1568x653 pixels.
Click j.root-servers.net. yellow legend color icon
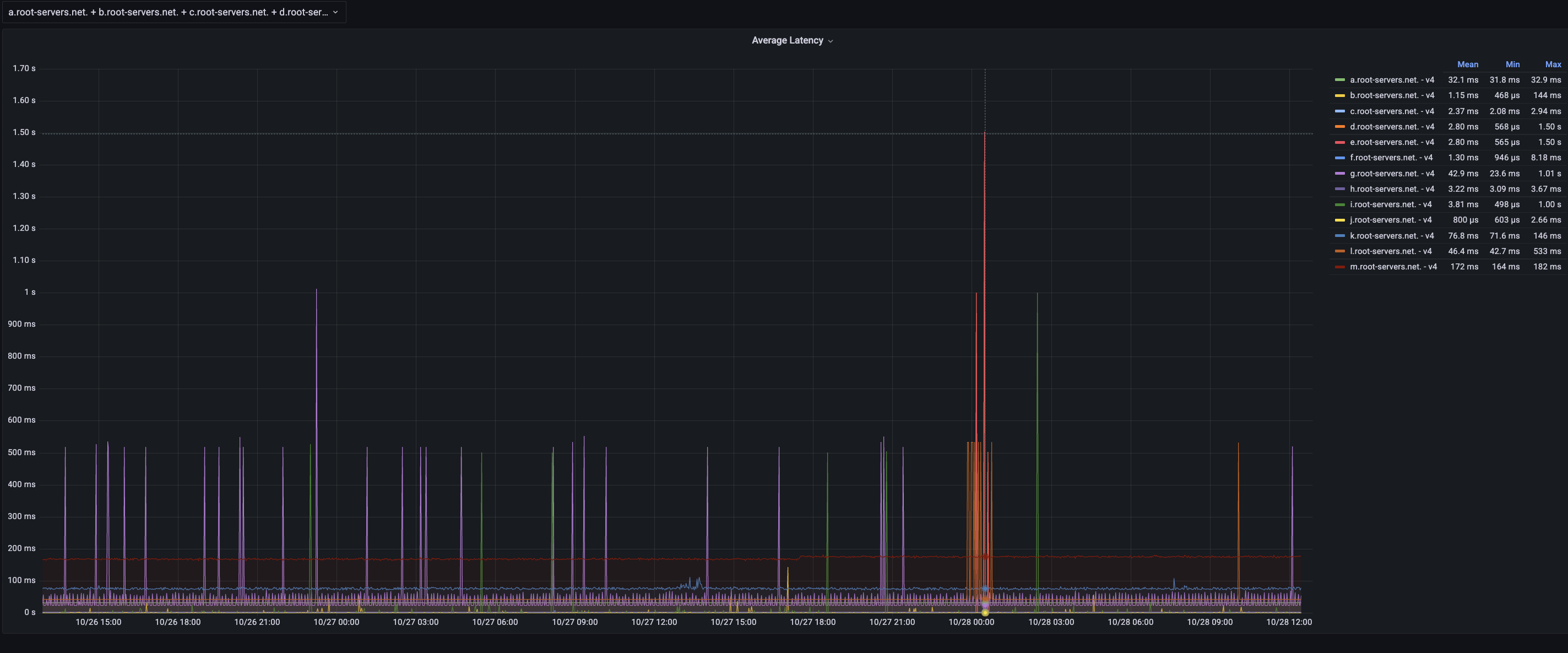(x=1340, y=220)
